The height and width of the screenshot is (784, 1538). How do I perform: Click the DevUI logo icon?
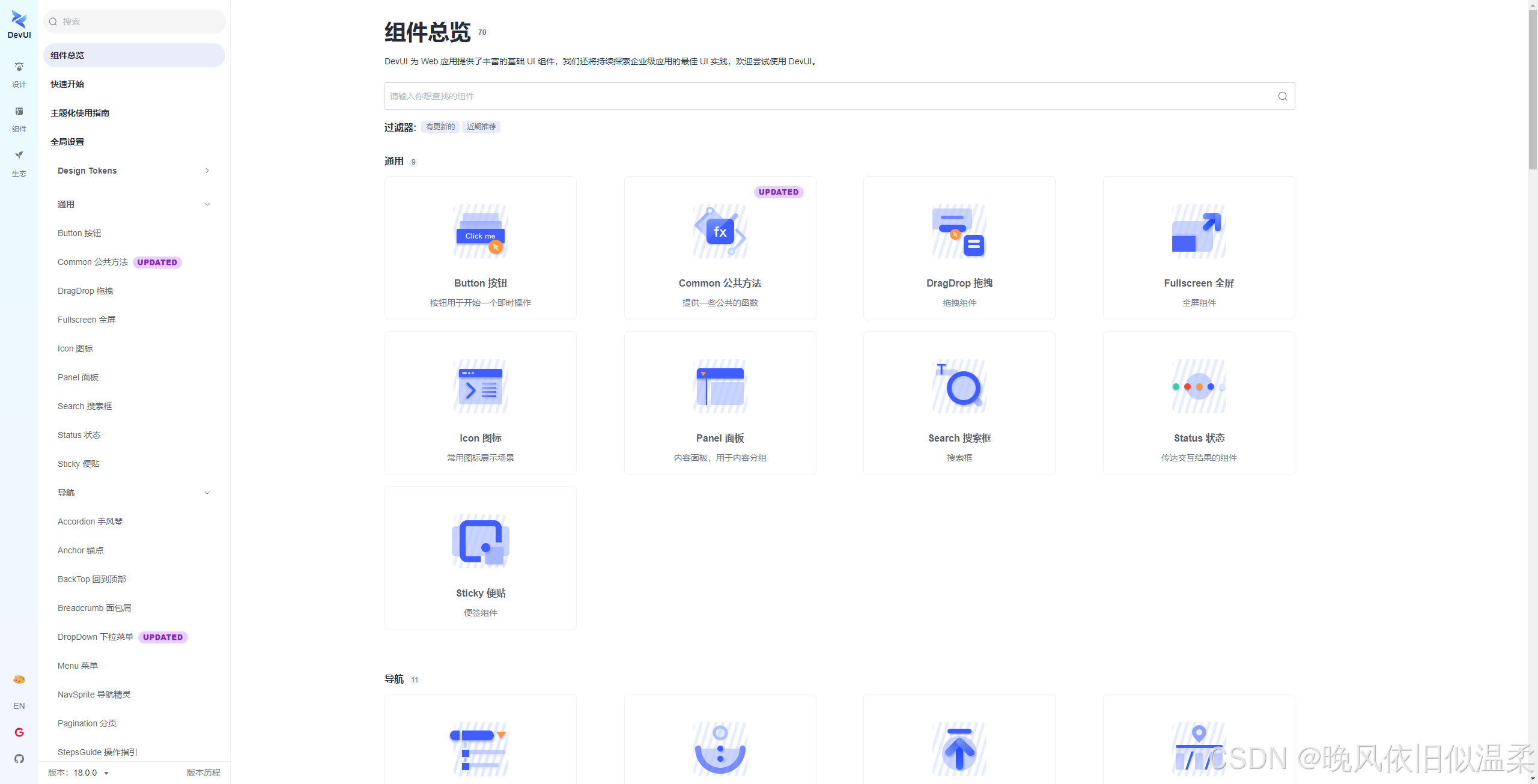[x=19, y=20]
